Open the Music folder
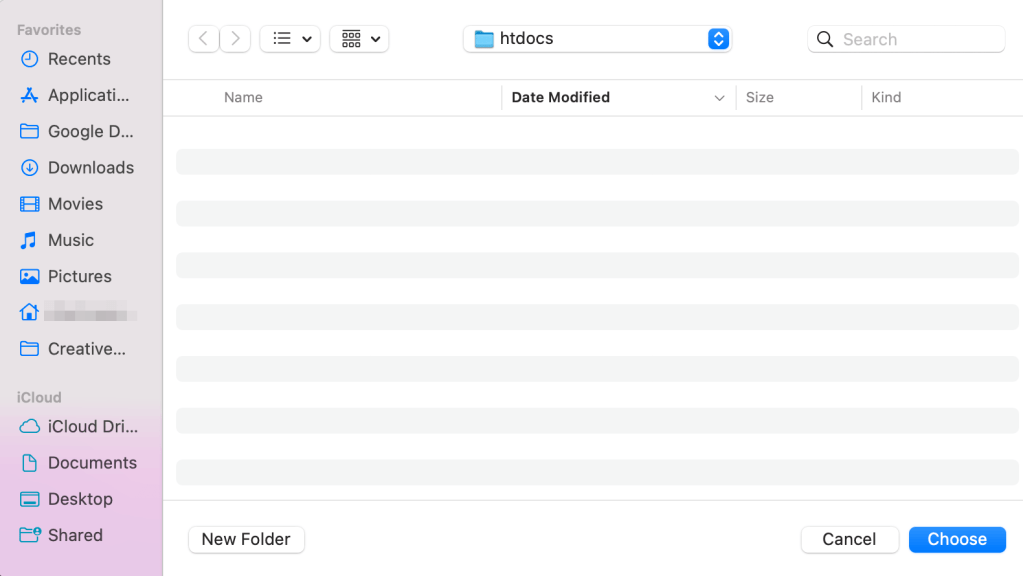1023x576 pixels. tap(73, 240)
